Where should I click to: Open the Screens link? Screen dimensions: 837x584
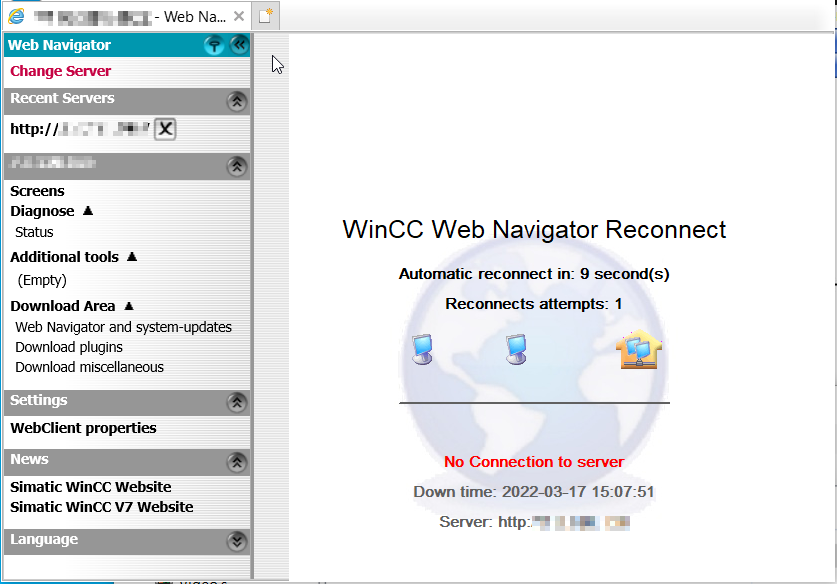37,191
